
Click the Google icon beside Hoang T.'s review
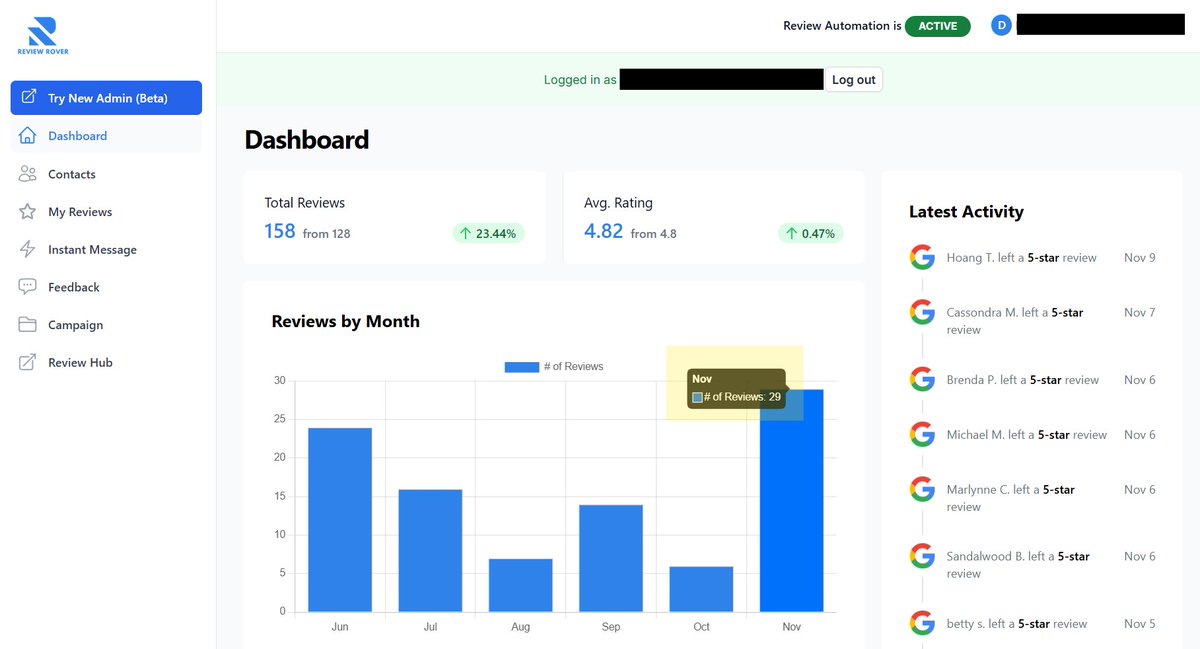click(x=921, y=257)
